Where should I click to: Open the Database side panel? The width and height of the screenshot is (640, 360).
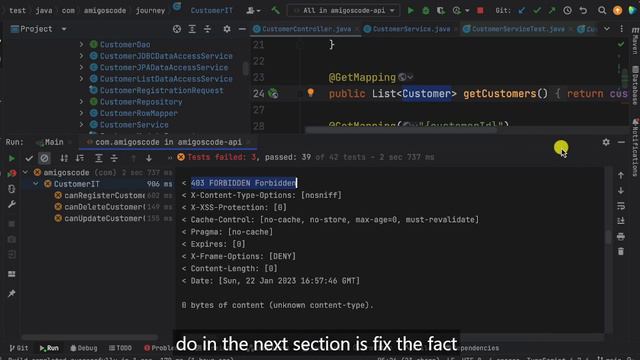[x=635, y=87]
